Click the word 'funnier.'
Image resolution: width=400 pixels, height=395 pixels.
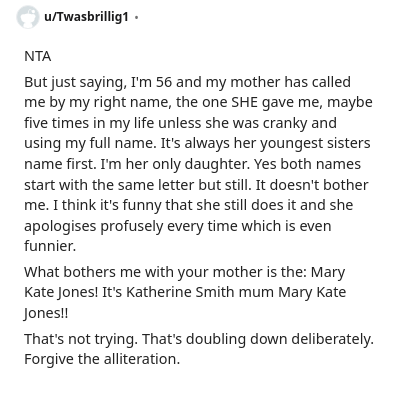click(50, 246)
